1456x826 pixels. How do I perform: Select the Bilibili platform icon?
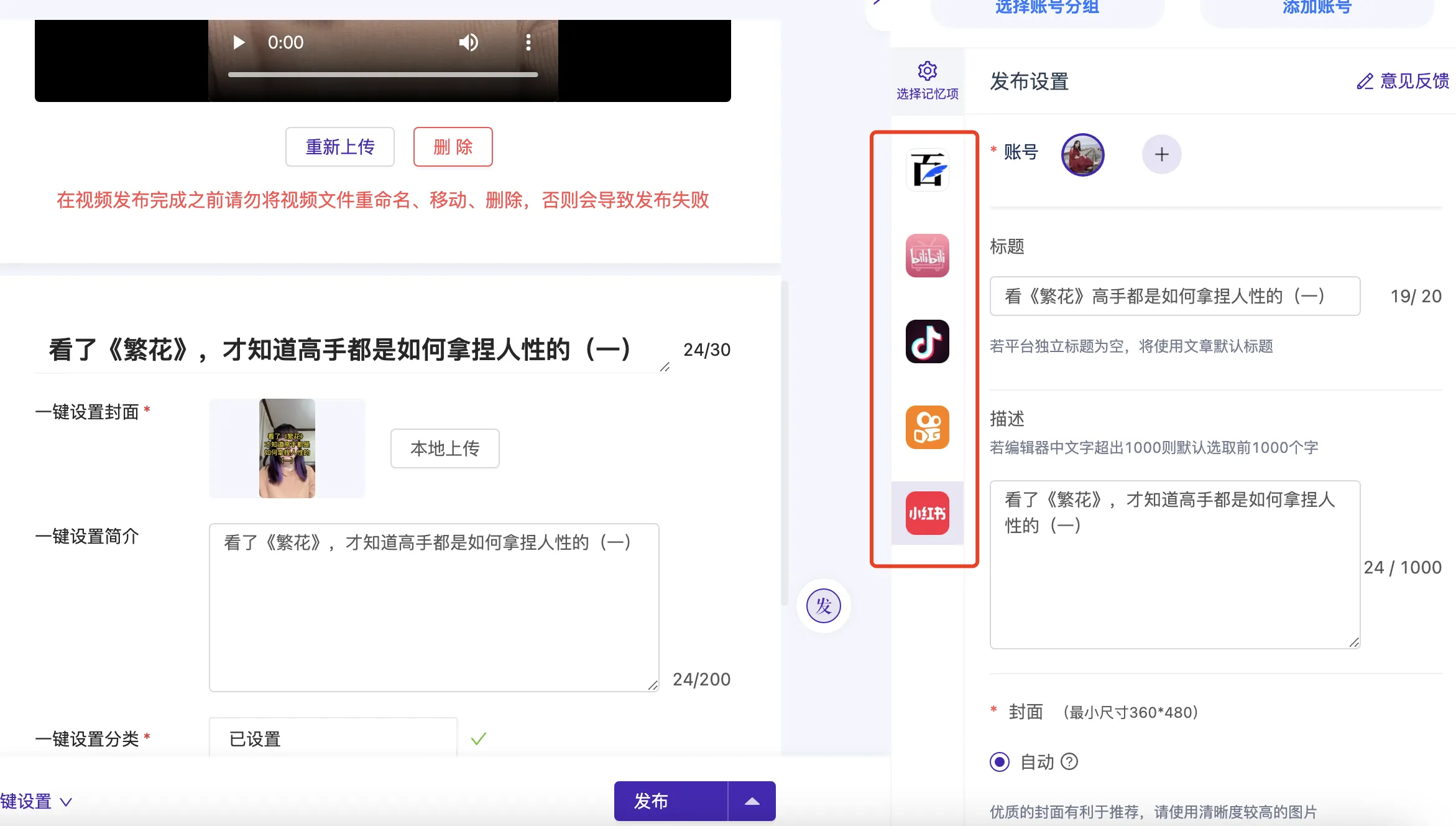pos(927,256)
